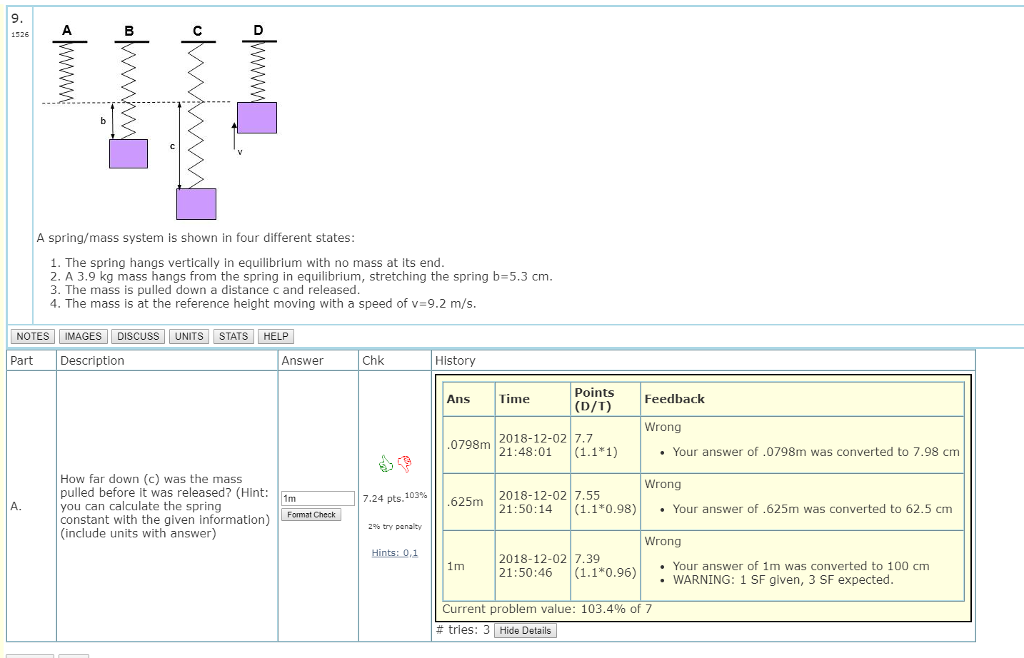View STATS for this problem
Viewport: 1024px width, 658px height.
[x=233, y=336]
